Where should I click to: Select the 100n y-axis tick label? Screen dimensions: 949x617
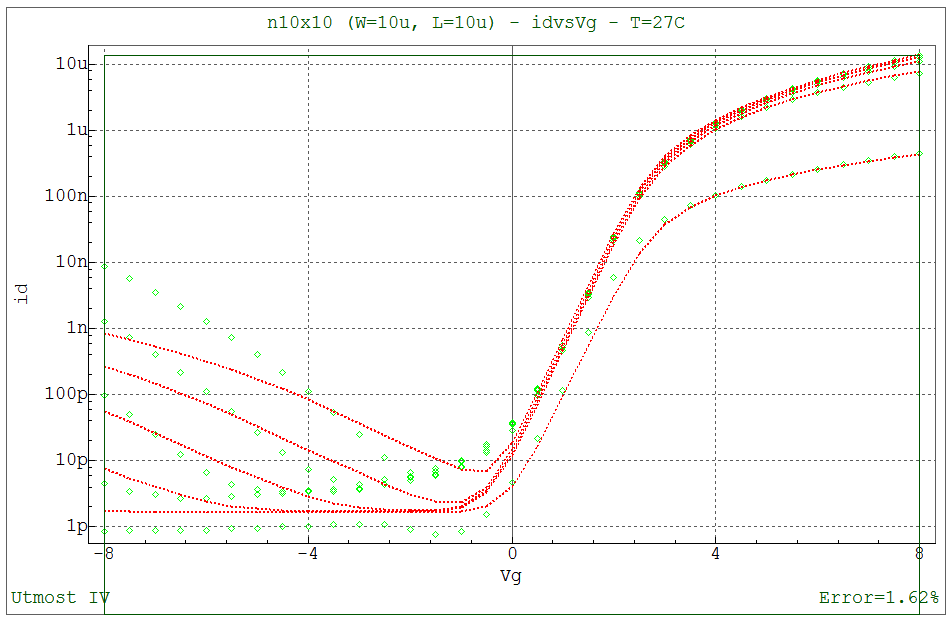click(67, 195)
